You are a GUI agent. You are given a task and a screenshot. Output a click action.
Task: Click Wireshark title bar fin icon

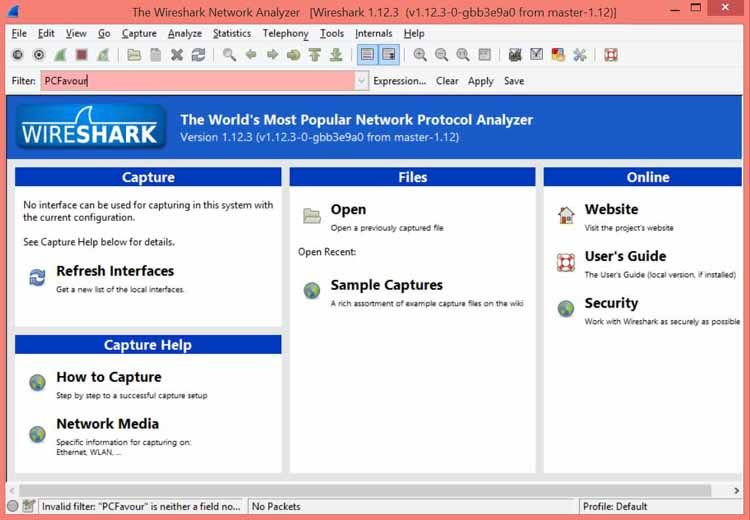(12, 10)
